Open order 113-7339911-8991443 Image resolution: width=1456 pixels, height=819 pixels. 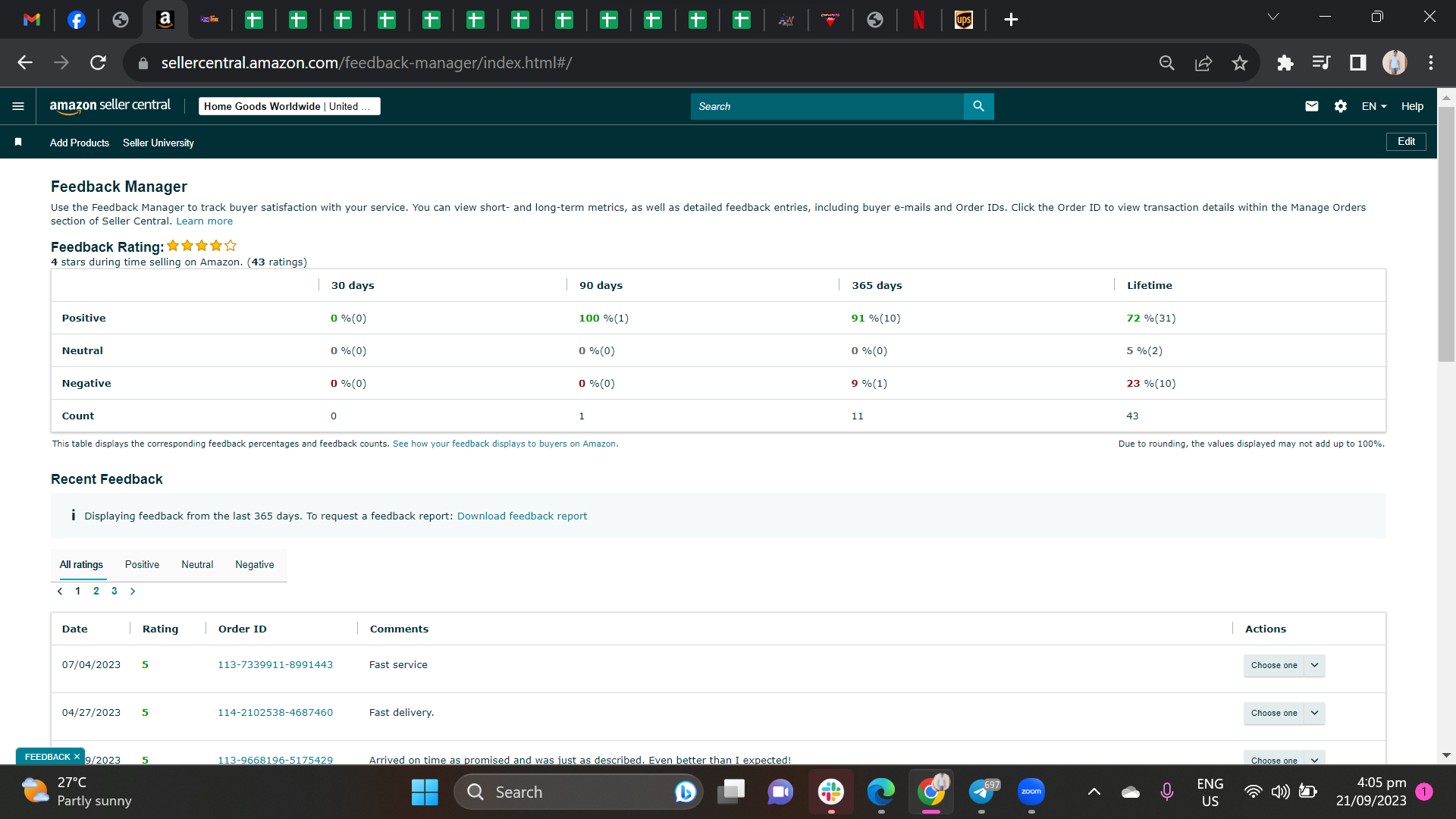point(275,665)
